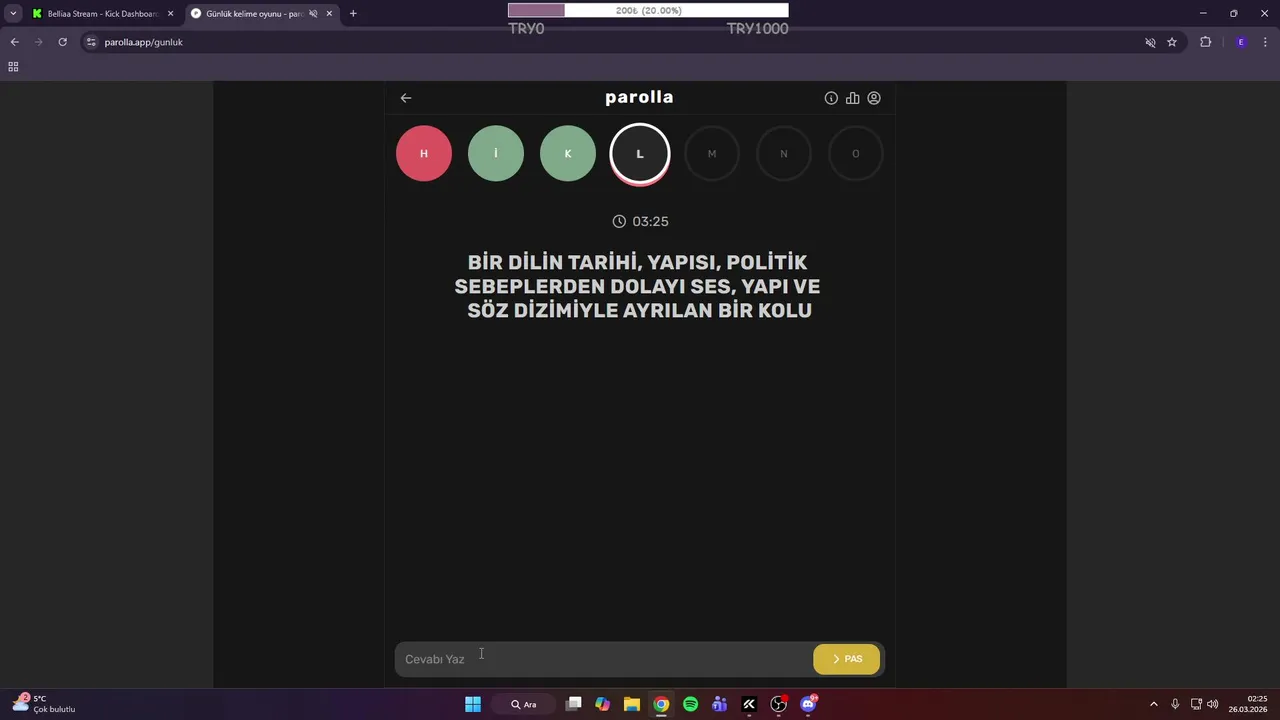Viewport: 1280px width, 720px height.
Task: Close the Günlük kelime oyunu tab
Action: (x=329, y=14)
